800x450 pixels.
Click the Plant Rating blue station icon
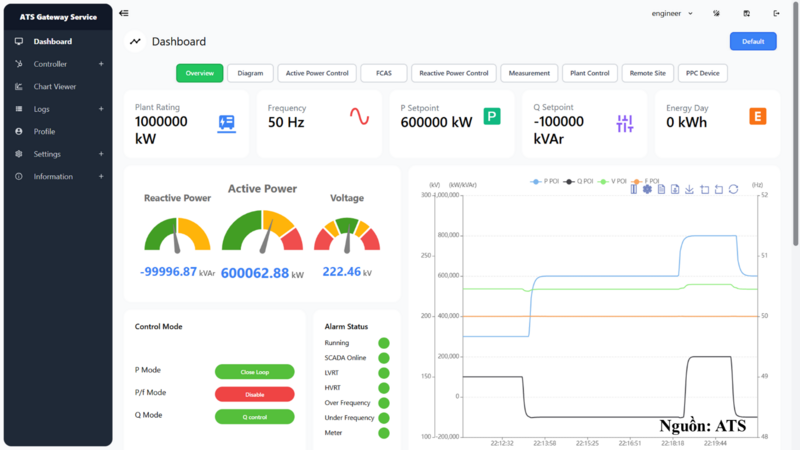click(227, 123)
